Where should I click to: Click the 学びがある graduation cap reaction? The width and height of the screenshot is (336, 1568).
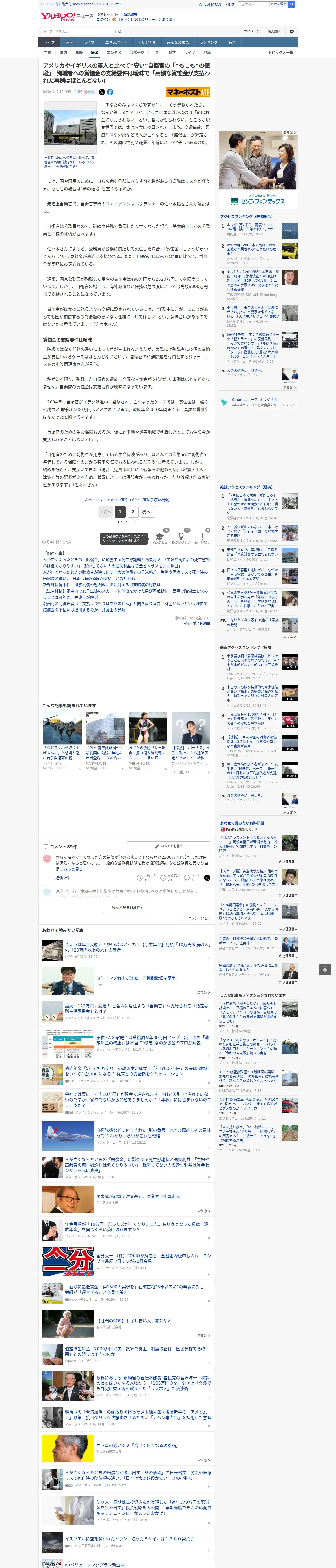pyautogui.click(x=160, y=538)
